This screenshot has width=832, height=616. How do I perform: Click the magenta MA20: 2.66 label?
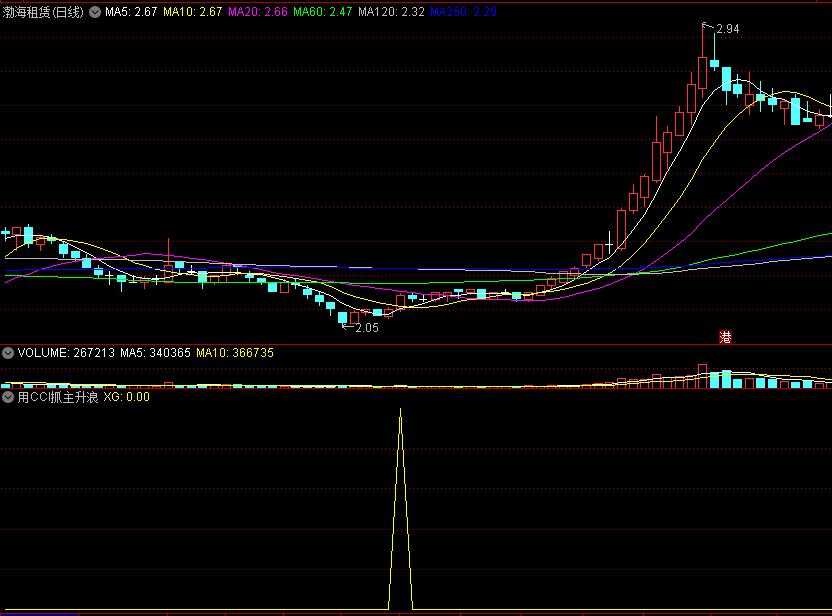[258, 12]
